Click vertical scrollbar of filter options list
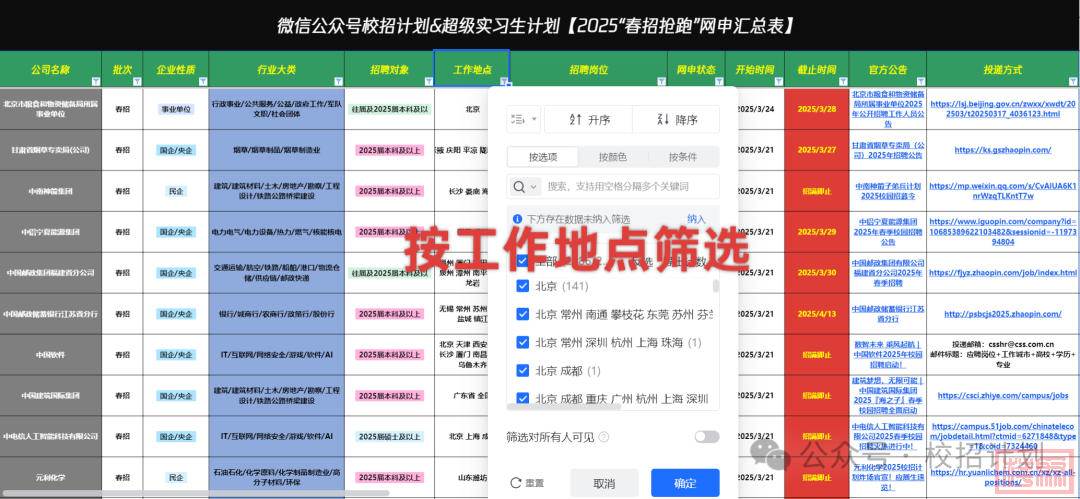 point(716,286)
